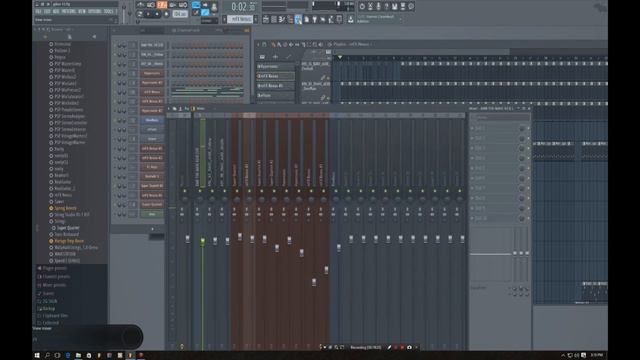640x360 pixels.
Task: Click the loop recording icon
Action: click(183, 5)
